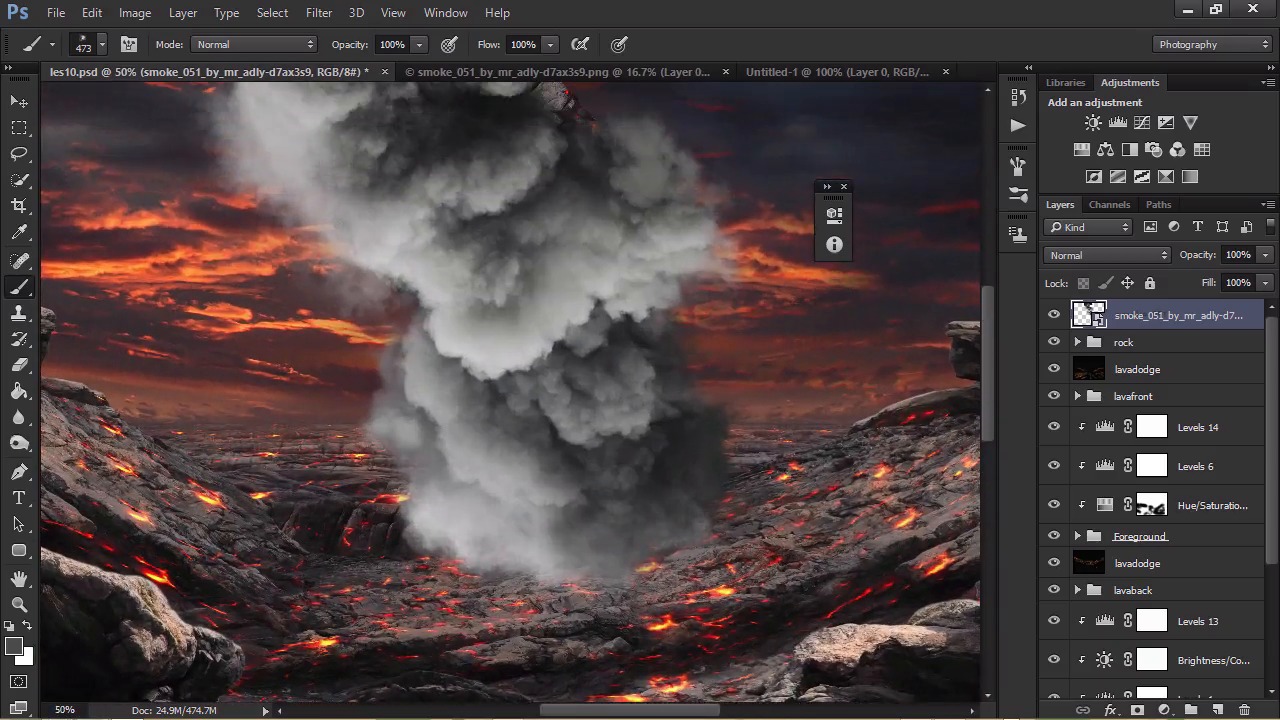Switch to Untitled-1 document tab
This screenshot has height=720, width=1280.
click(x=837, y=72)
